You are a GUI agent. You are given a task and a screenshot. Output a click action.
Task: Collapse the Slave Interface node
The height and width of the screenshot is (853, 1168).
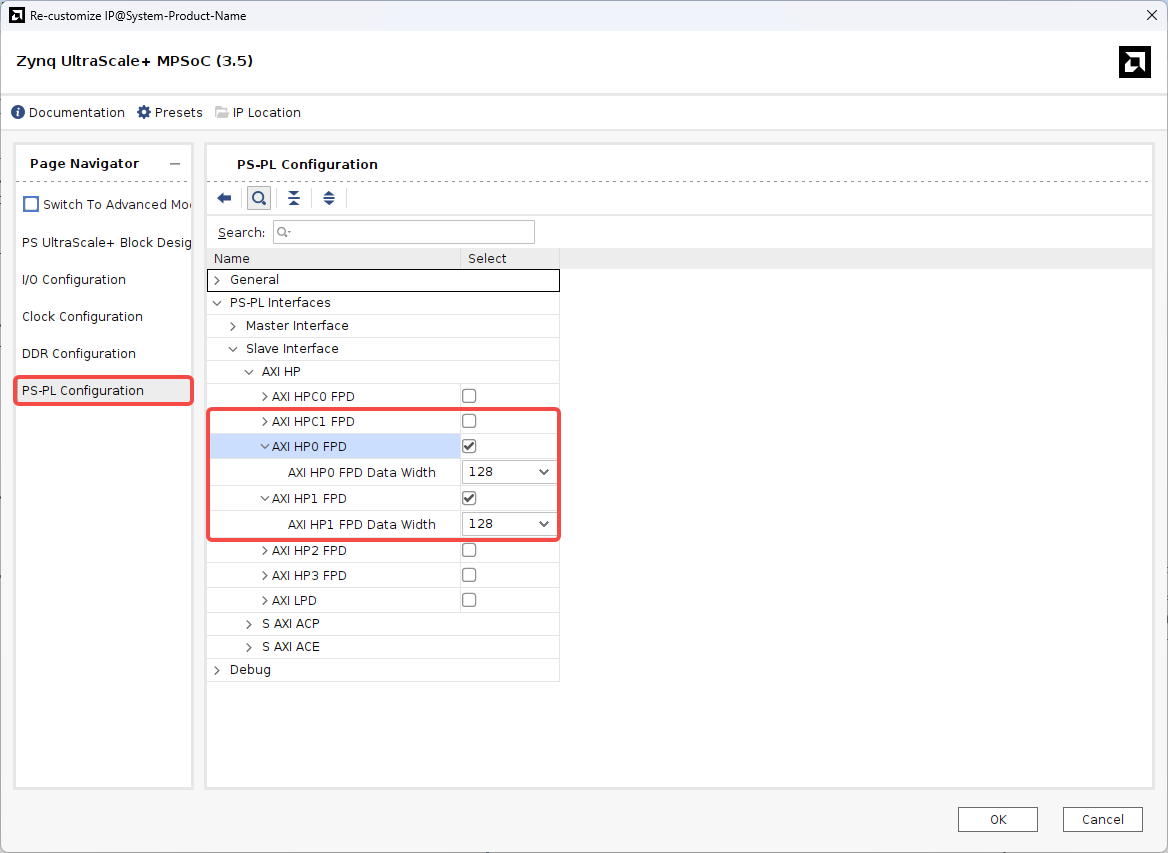pos(233,349)
